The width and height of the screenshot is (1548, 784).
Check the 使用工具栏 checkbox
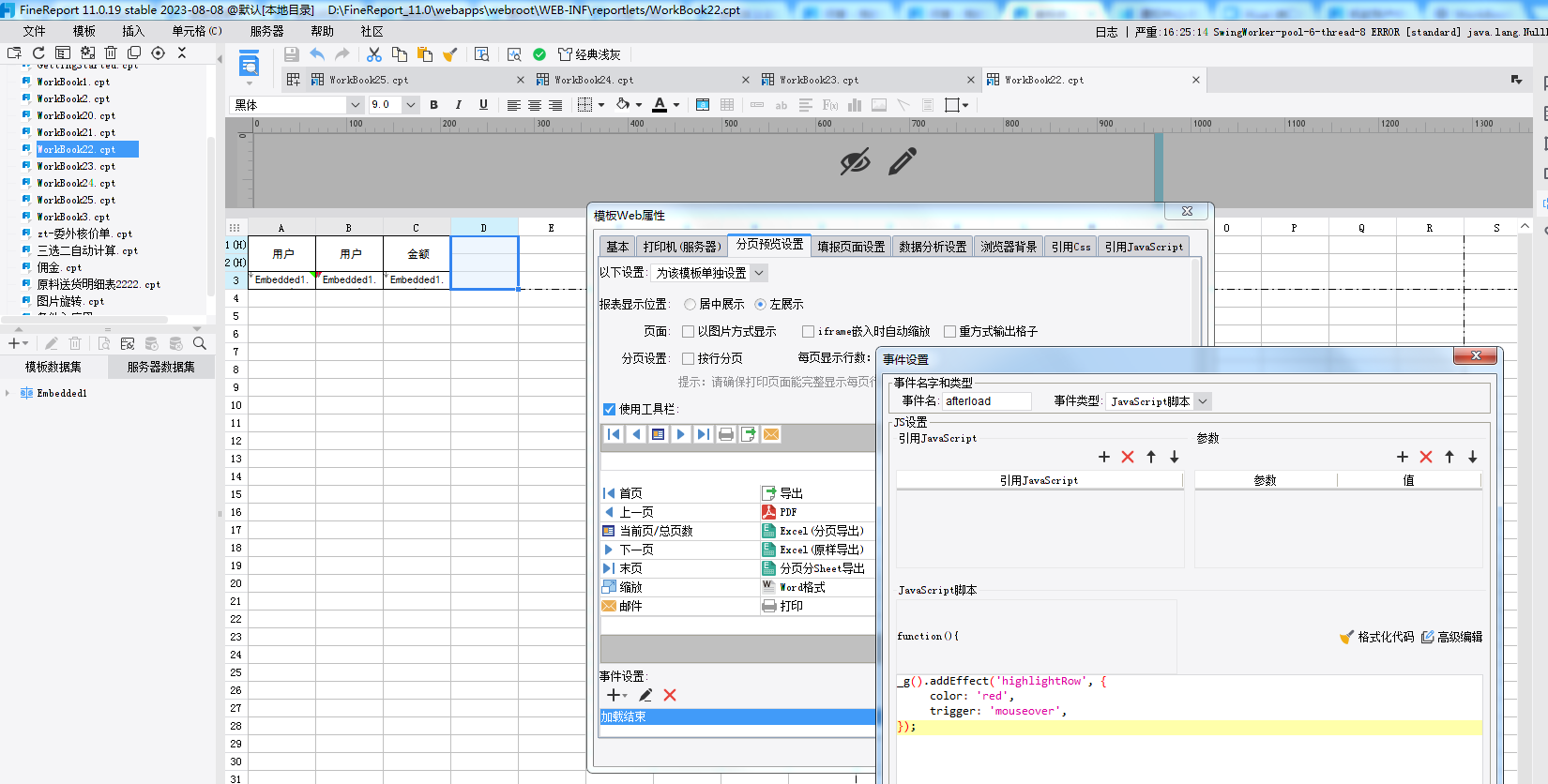coord(609,409)
